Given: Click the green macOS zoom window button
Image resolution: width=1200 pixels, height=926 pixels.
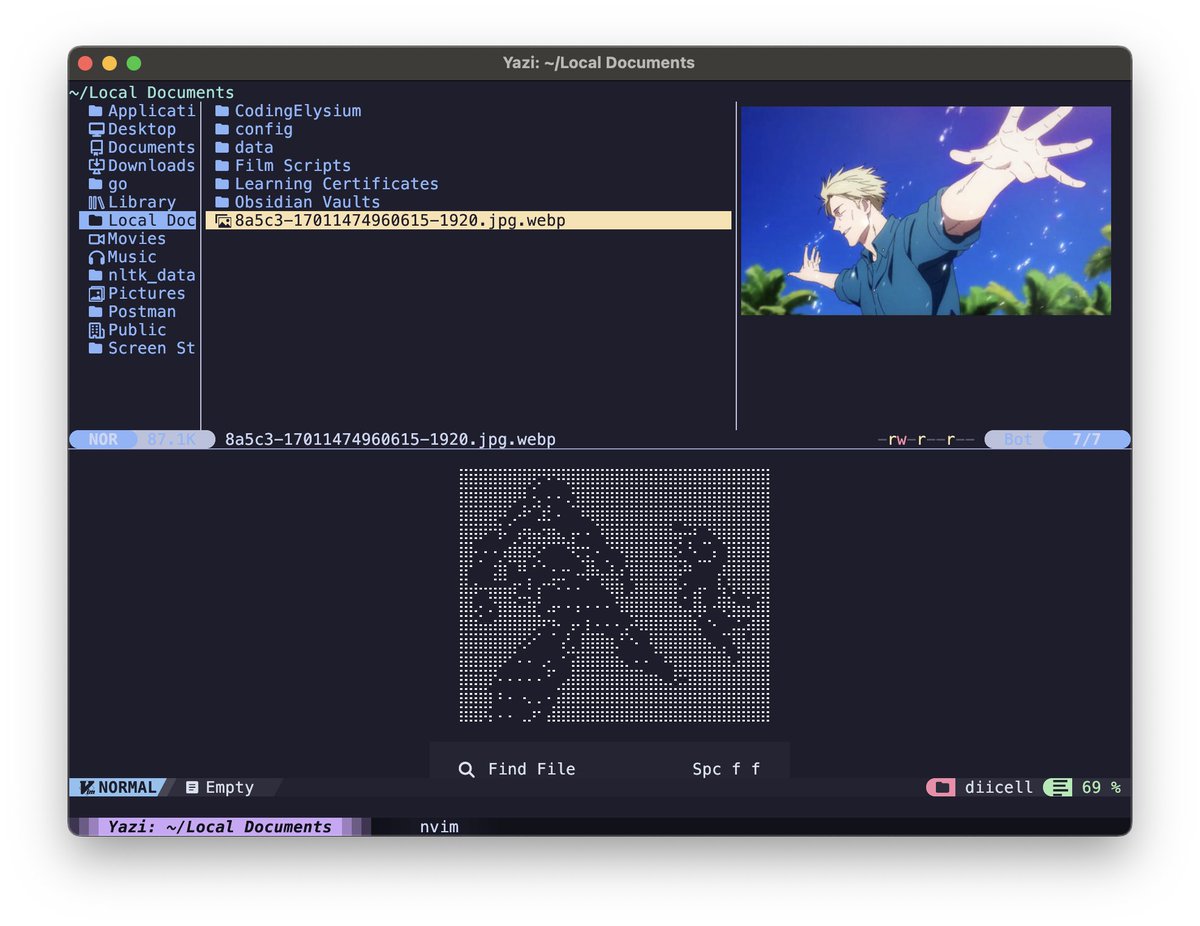Looking at the screenshot, I should [x=134, y=63].
